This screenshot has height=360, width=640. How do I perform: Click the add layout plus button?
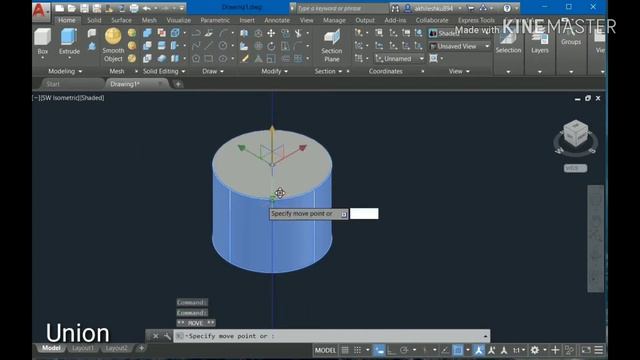pos(141,348)
